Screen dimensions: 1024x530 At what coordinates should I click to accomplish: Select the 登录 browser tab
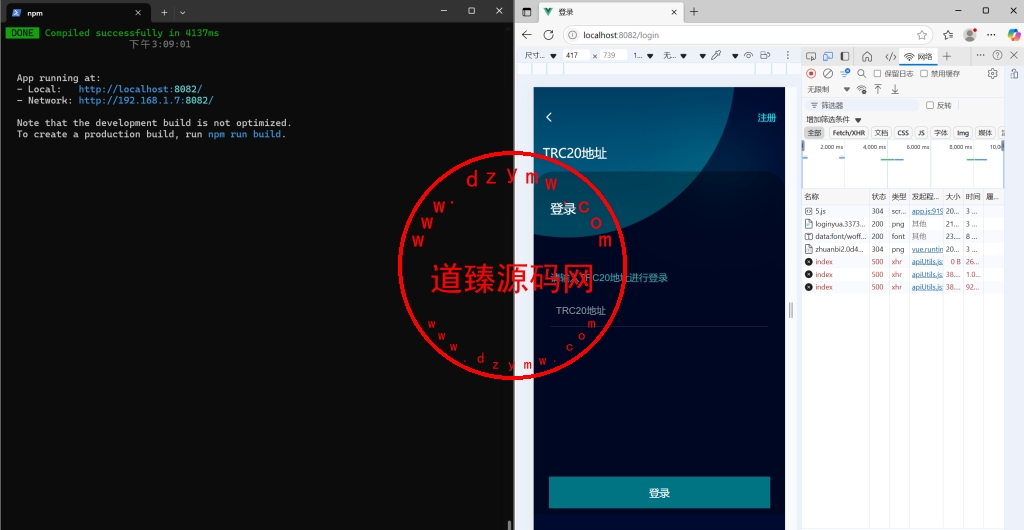click(x=610, y=12)
